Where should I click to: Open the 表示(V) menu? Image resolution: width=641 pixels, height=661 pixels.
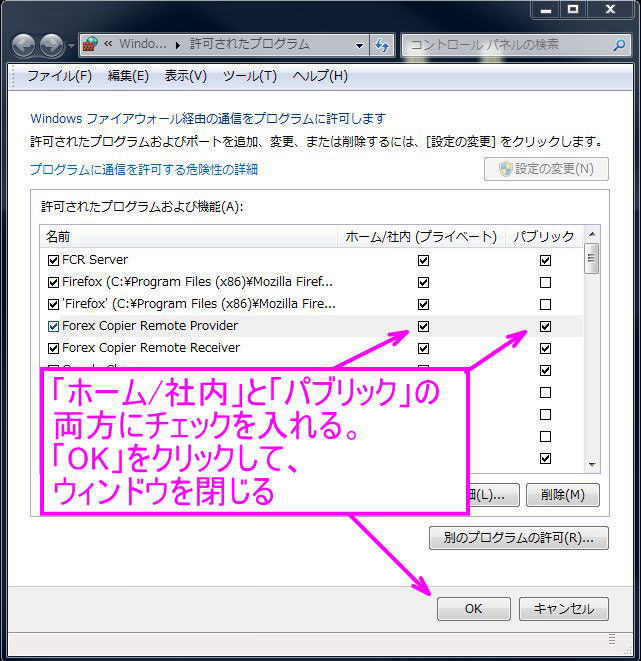tap(185, 76)
